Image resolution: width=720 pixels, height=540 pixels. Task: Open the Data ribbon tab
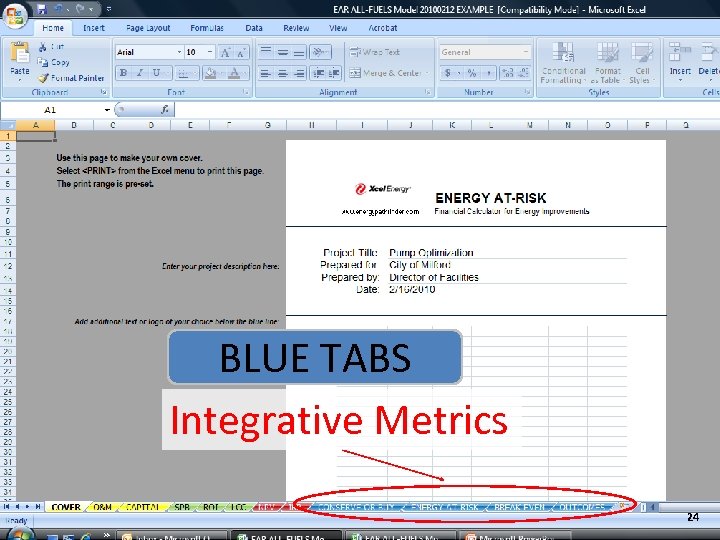pos(253,28)
